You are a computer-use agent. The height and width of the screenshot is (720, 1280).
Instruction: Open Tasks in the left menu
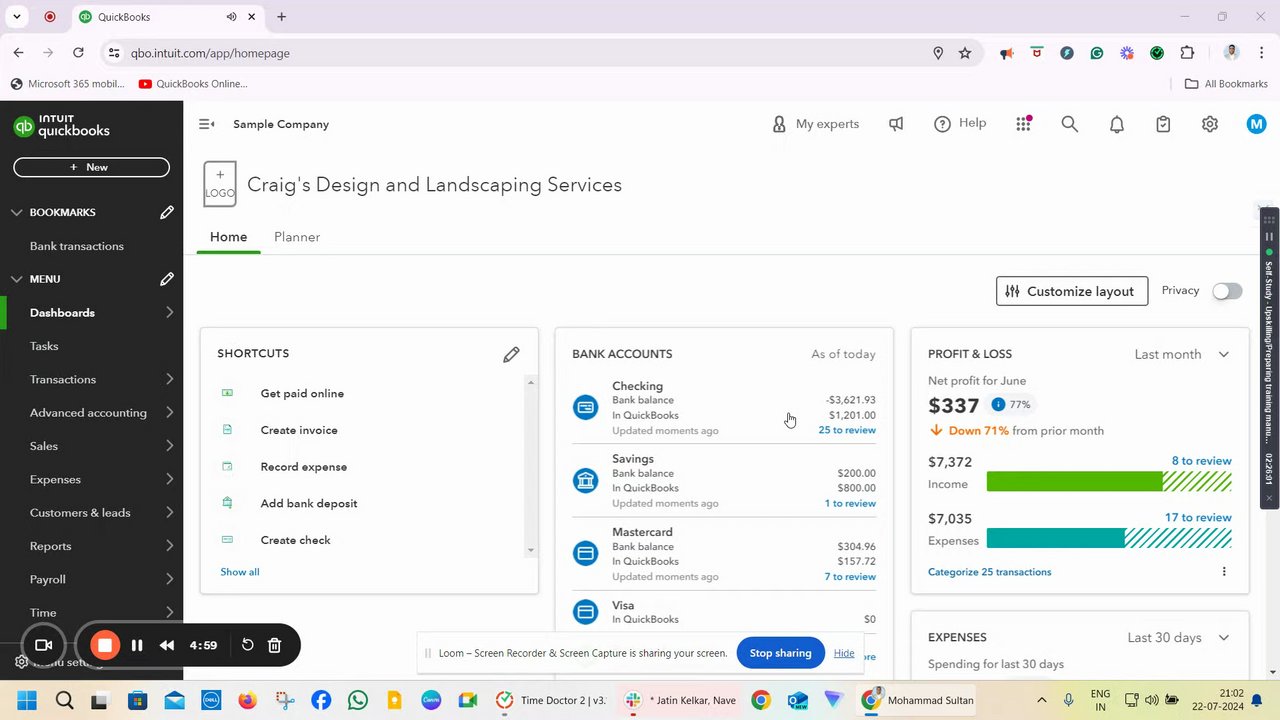[x=44, y=346]
